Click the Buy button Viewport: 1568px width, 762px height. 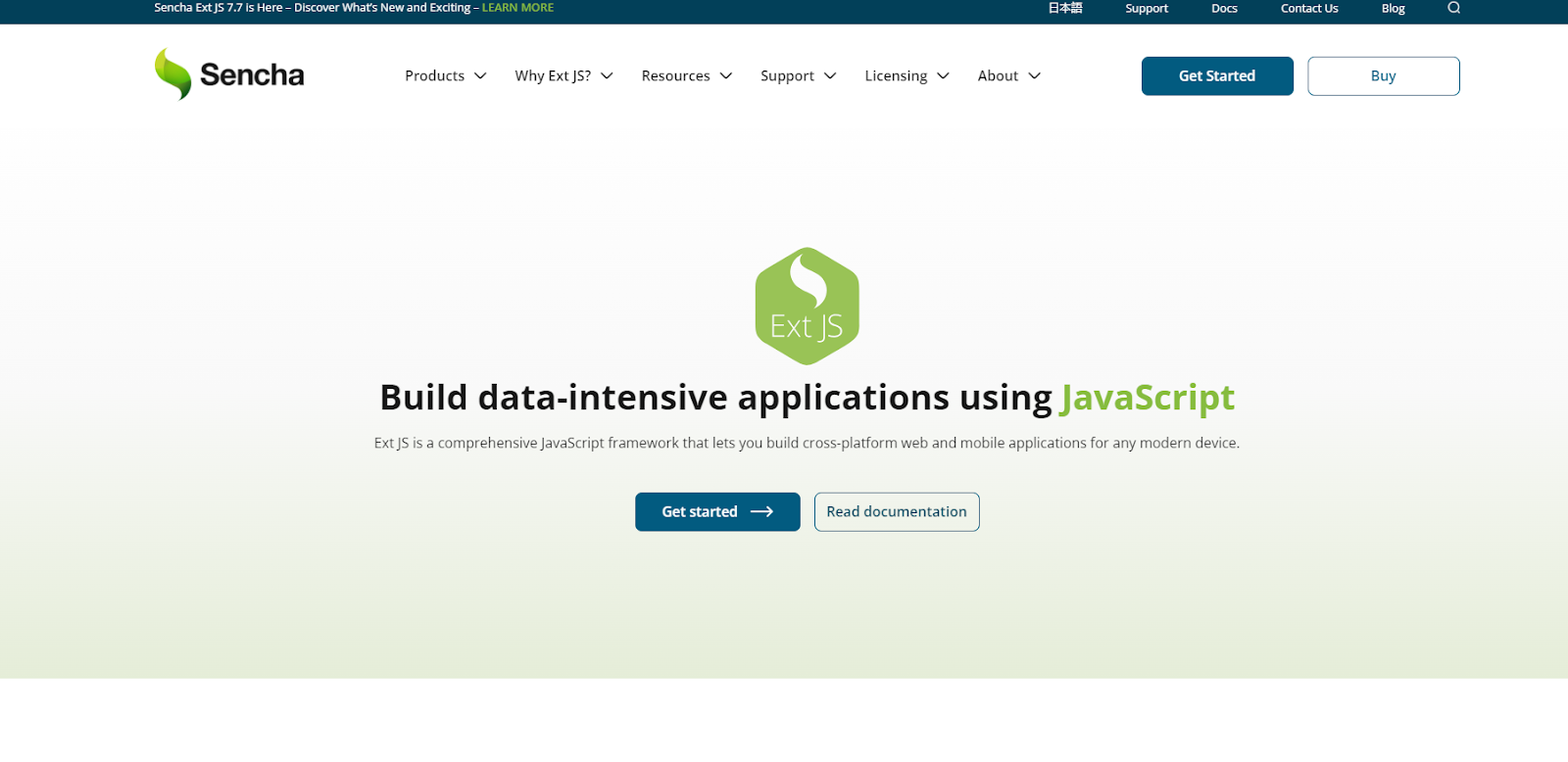[x=1384, y=75]
